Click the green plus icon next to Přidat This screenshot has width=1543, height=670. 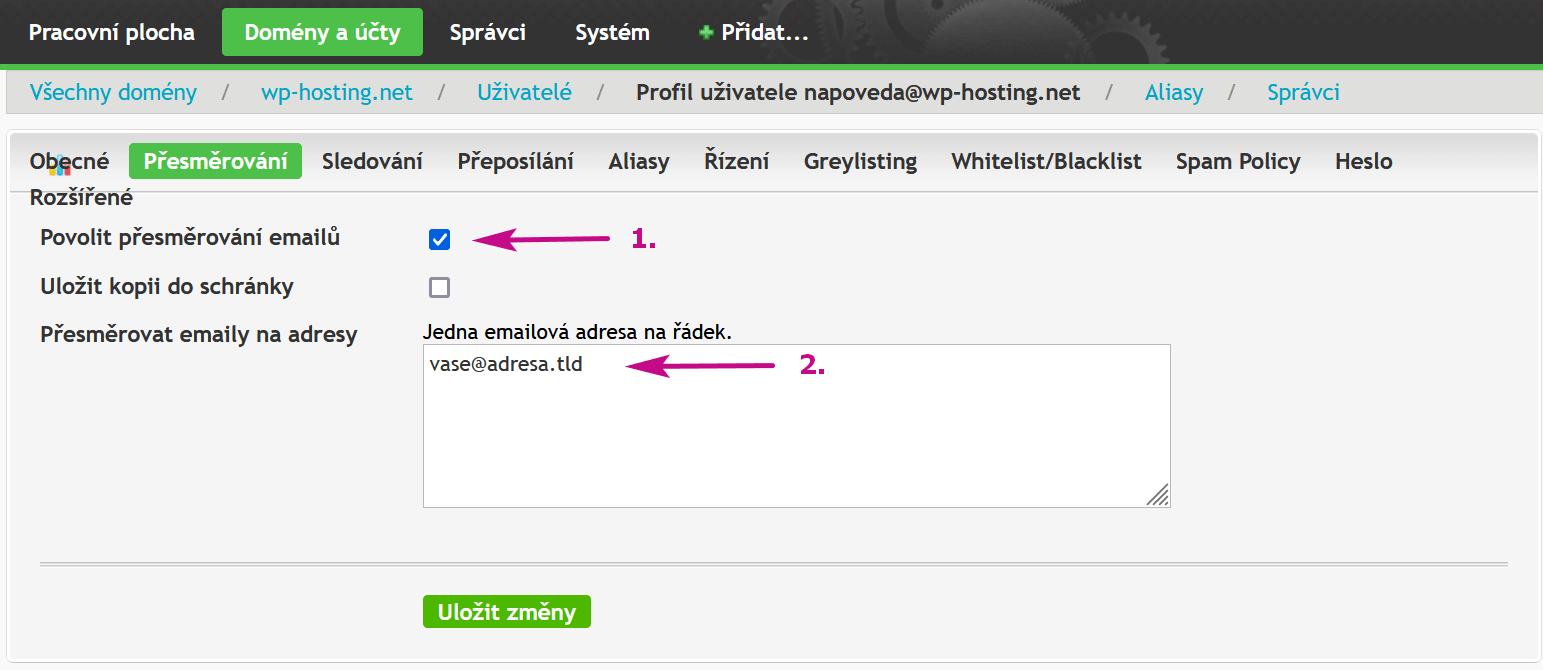706,33
